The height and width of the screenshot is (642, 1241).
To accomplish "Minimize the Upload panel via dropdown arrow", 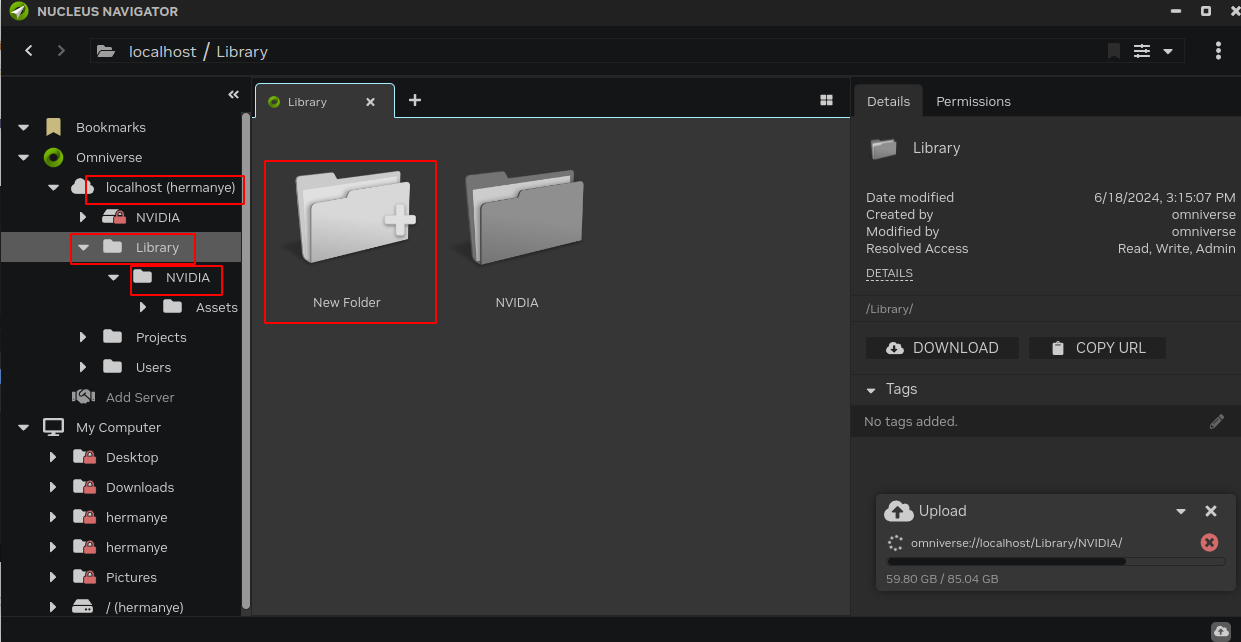I will (x=1181, y=511).
